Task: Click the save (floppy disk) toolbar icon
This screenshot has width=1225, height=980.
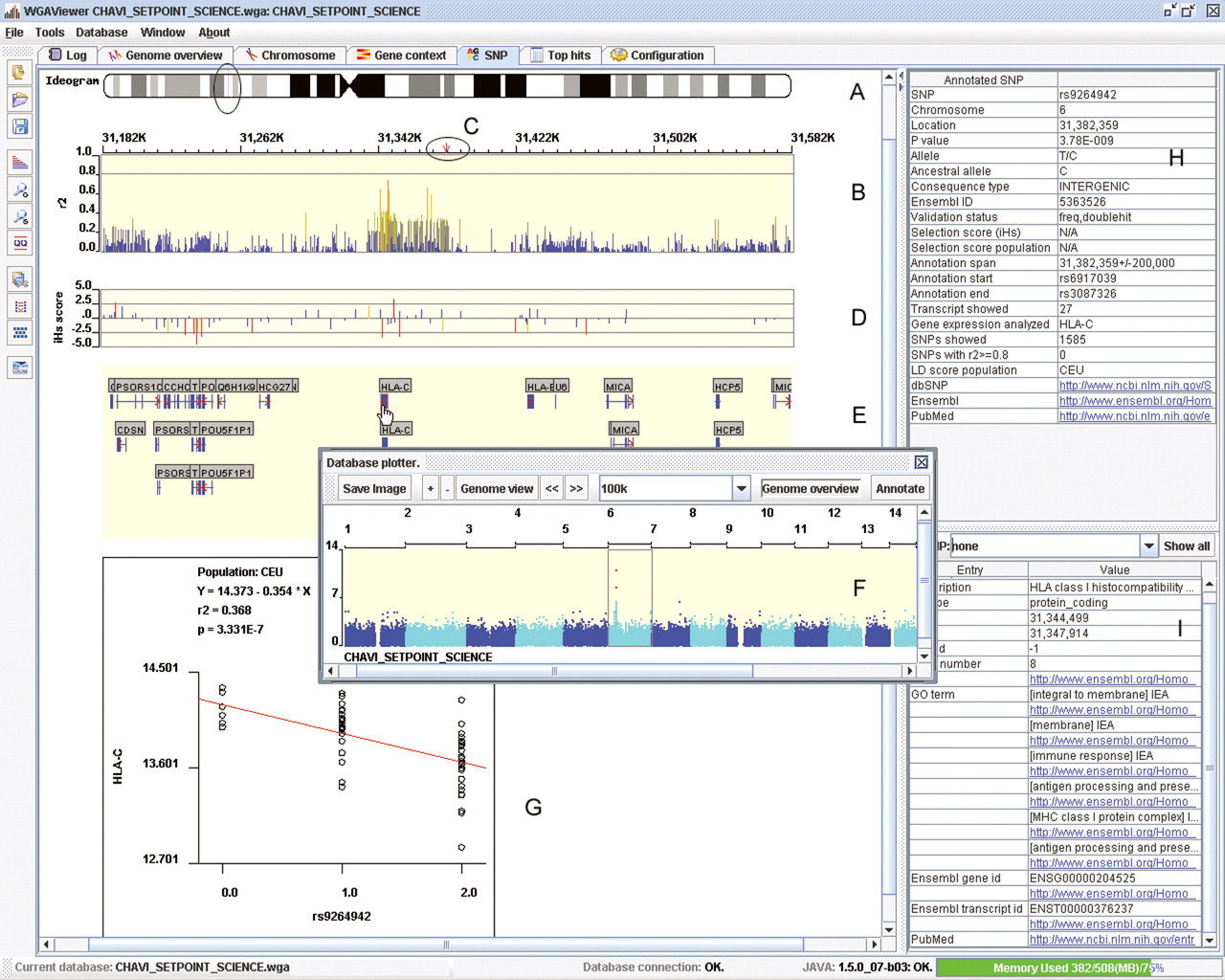Action: click(x=20, y=126)
